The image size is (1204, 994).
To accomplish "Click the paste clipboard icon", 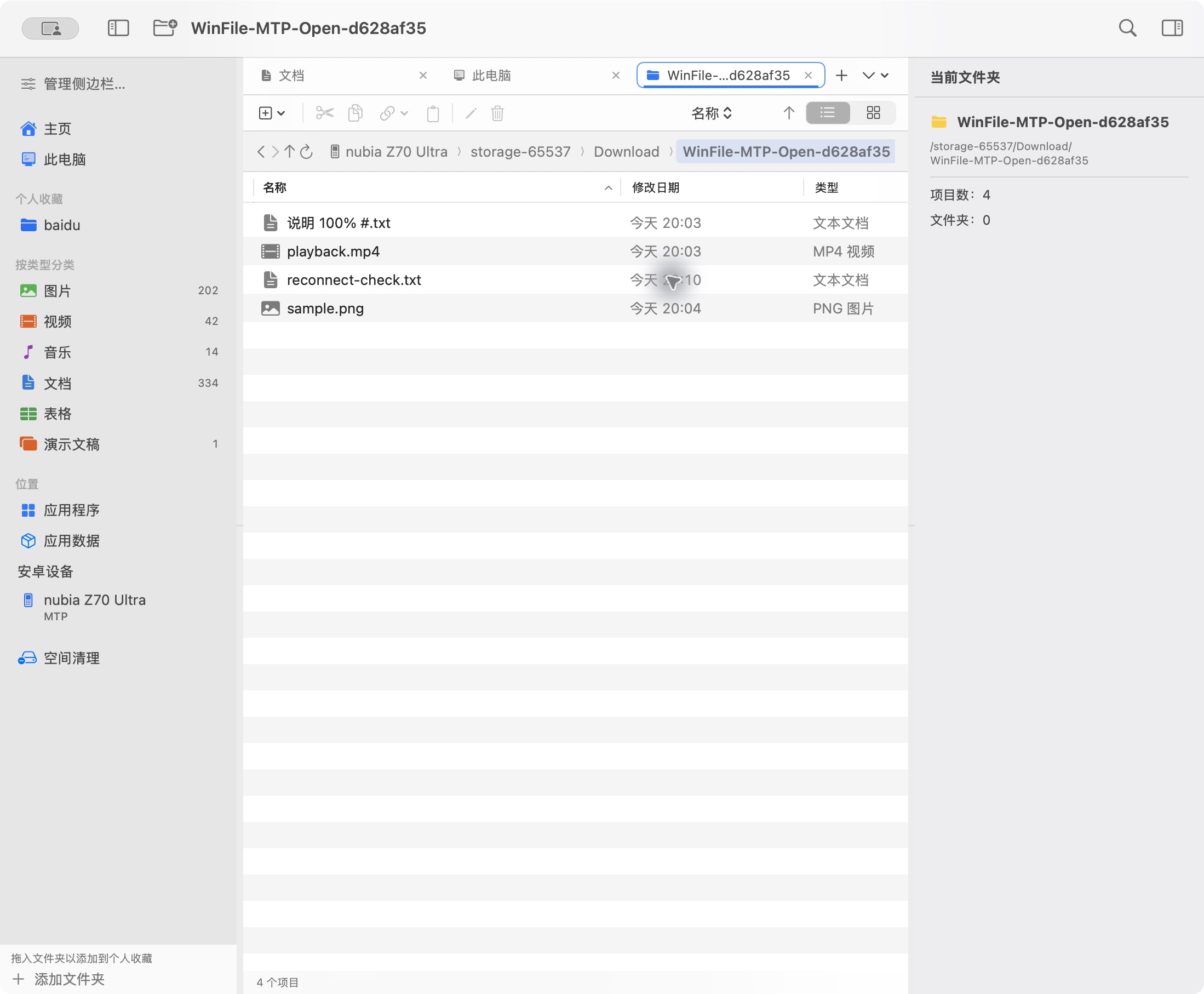I will click(x=433, y=113).
